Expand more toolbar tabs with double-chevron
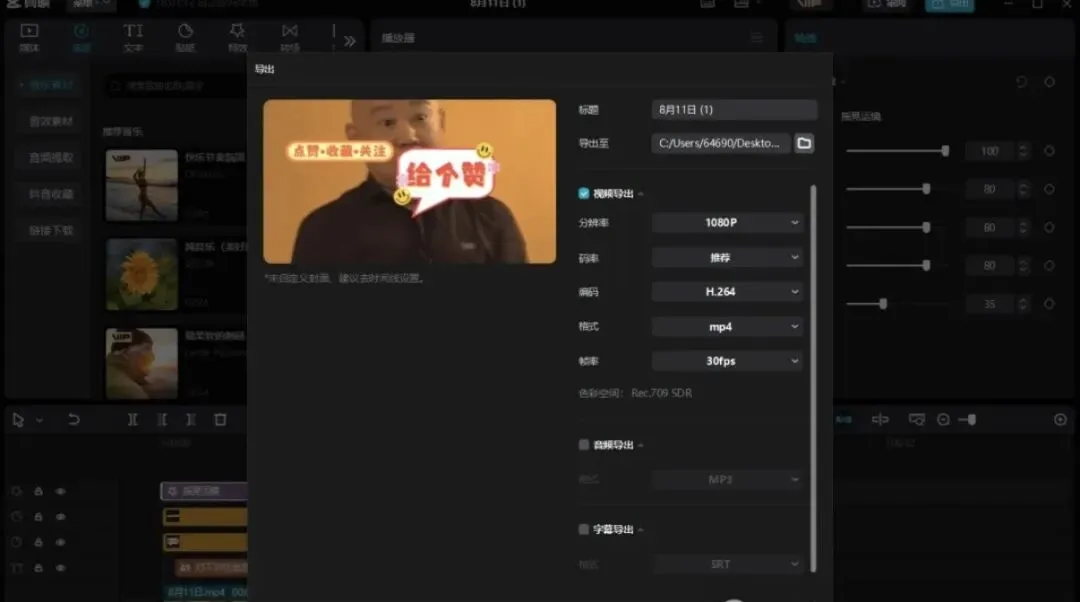Image resolution: width=1080 pixels, height=602 pixels. tap(350, 41)
